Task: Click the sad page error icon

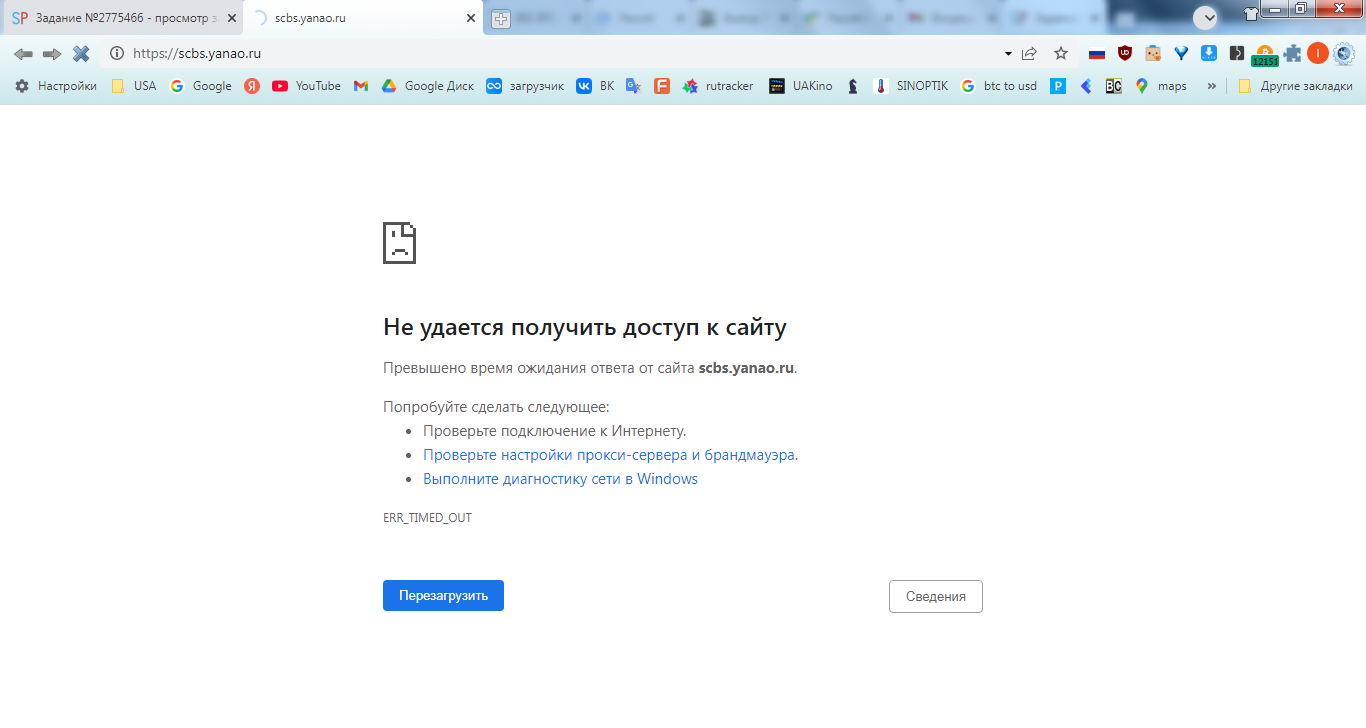Action: [x=399, y=243]
